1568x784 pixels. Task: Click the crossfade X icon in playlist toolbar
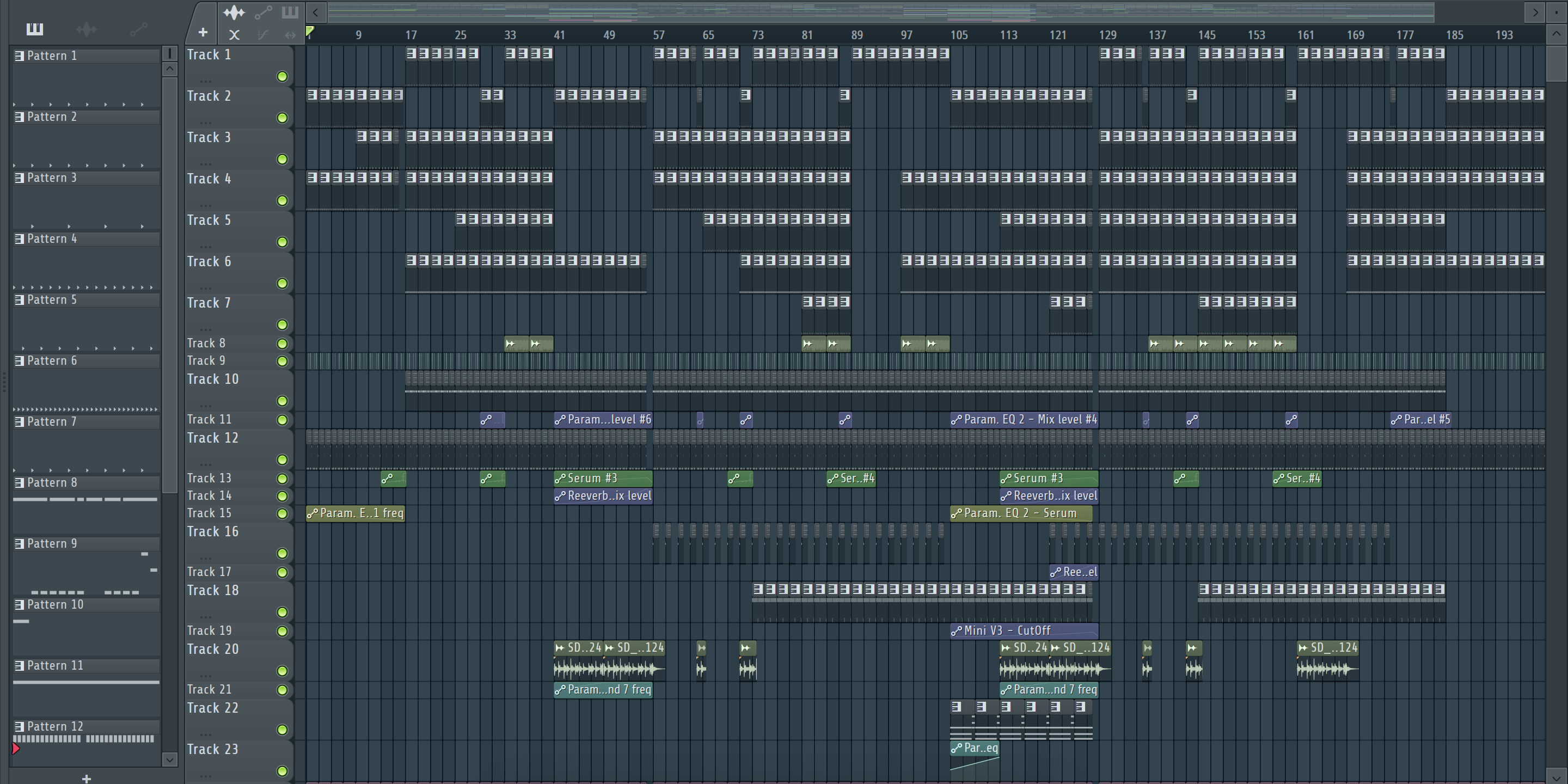pyautogui.click(x=234, y=35)
